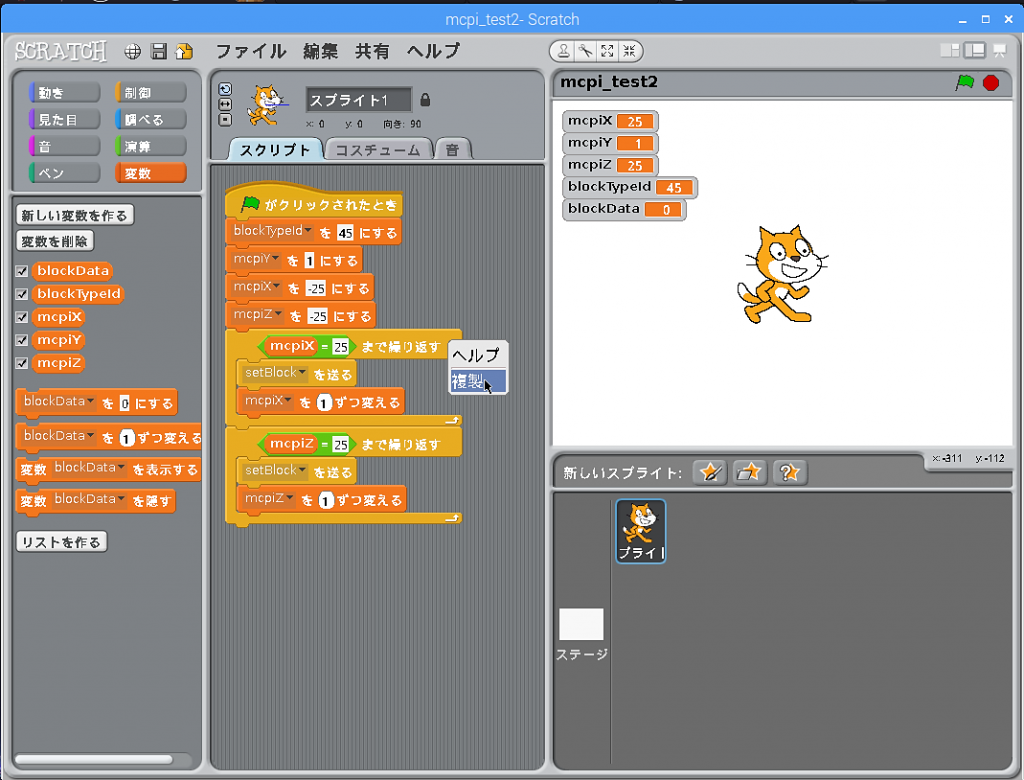Get a surprise sprite
The width and height of the screenshot is (1024, 780).
pos(789,472)
